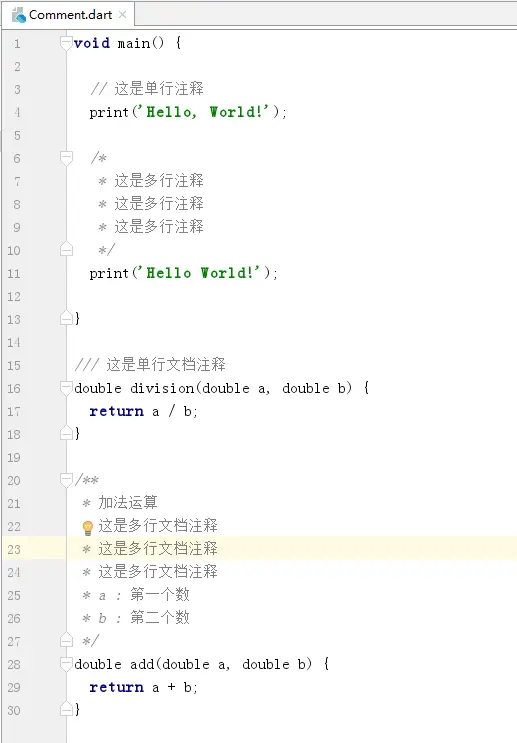Click the division function name
The image size is (517, 743).
162,388
